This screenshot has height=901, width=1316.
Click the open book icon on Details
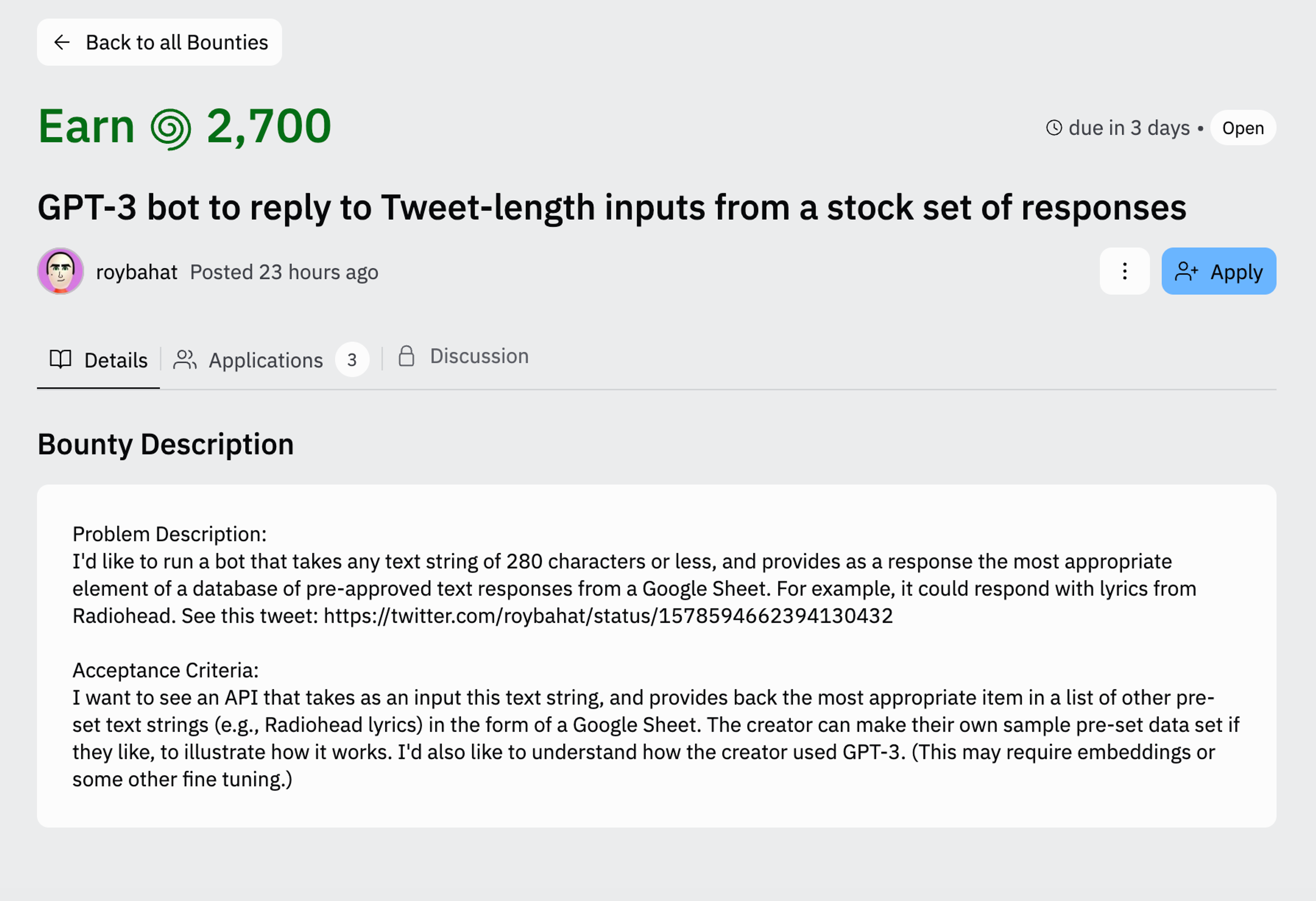pos(61,359)
